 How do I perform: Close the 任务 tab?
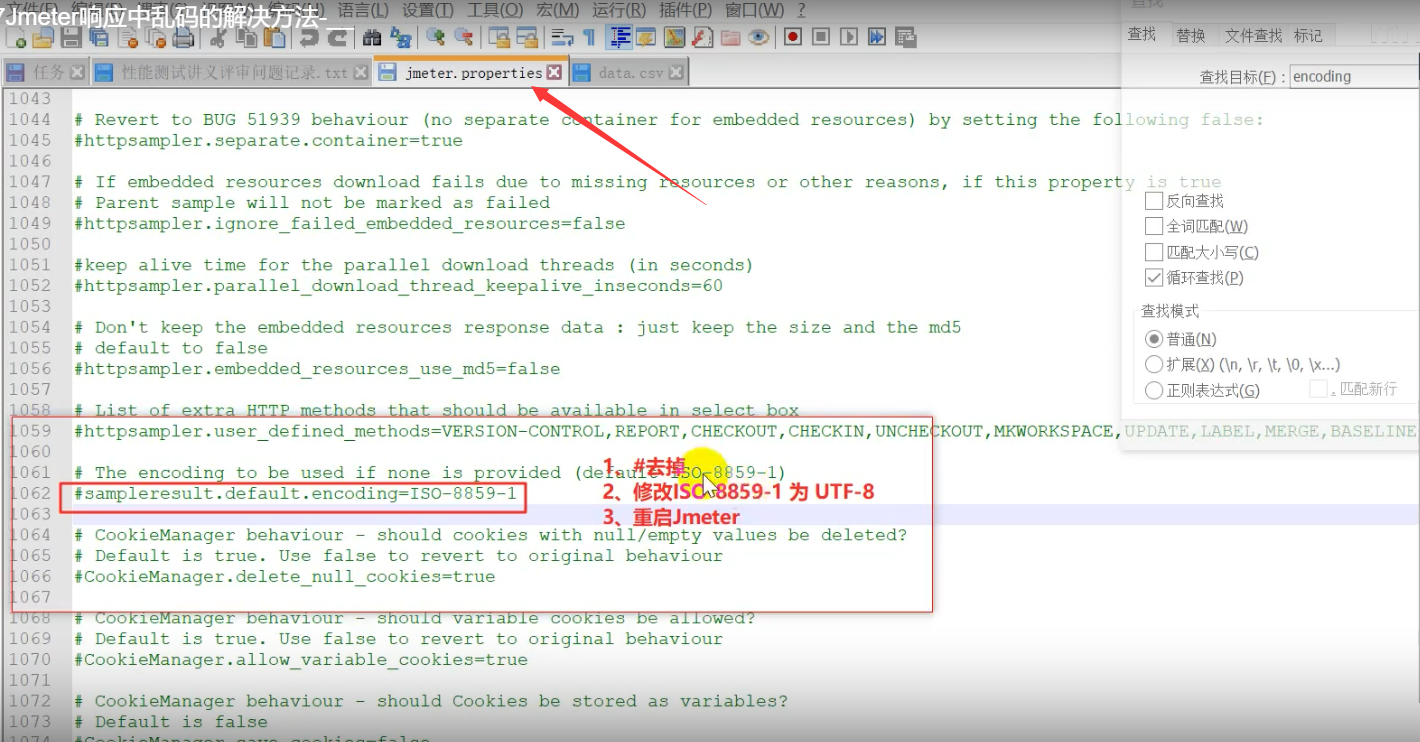click(78, 73)
